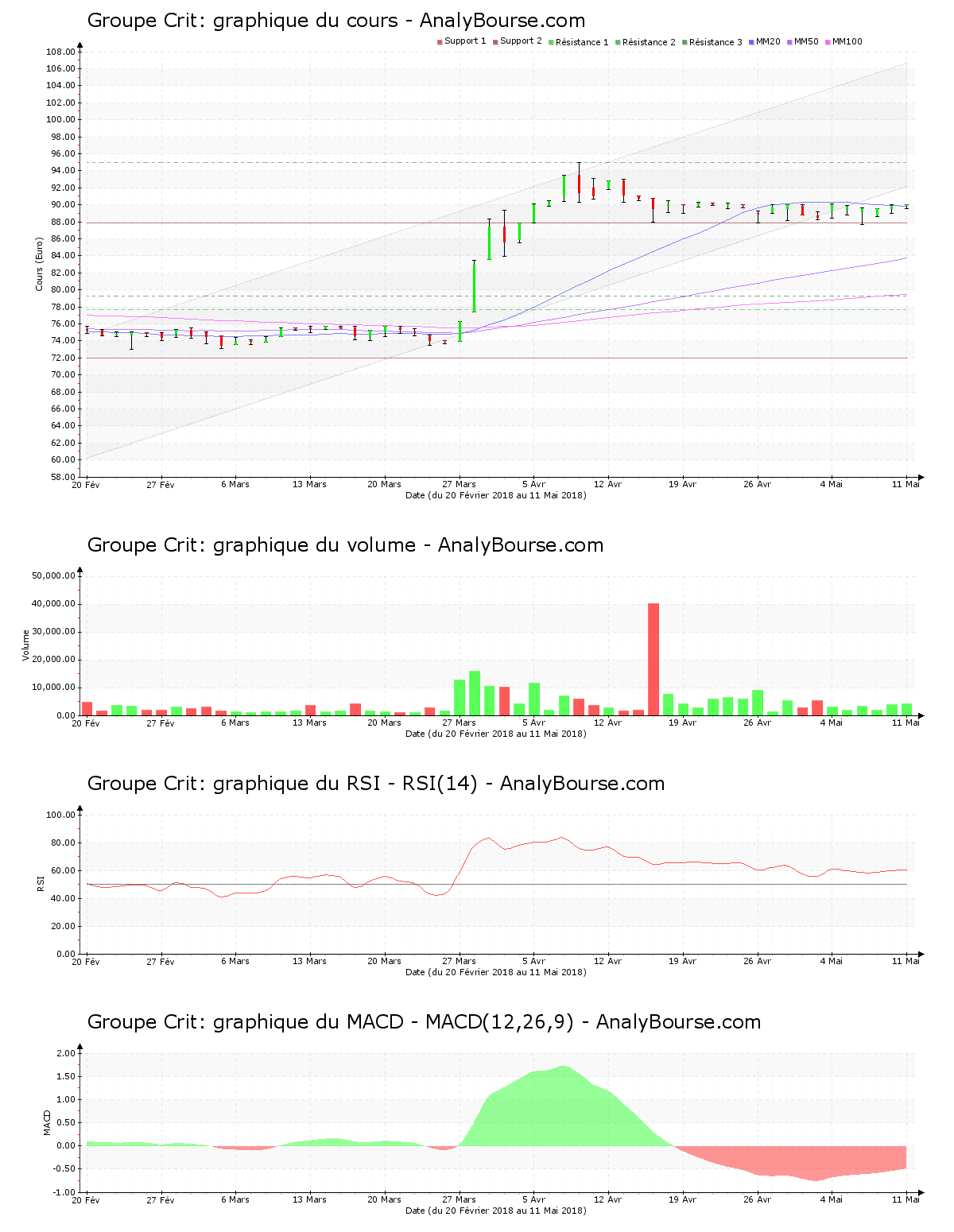This screenshot has width=954, height=1232.
Task: Select the Résistance 1 legend label
Action: coord(582,42)
